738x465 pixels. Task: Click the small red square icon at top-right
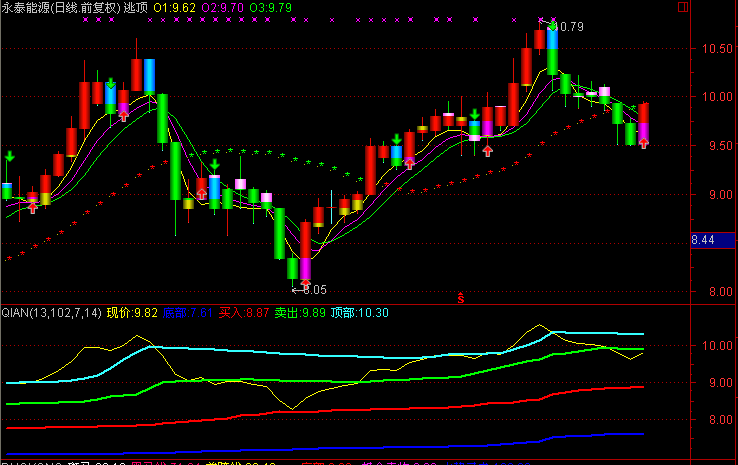click(711, 6)
